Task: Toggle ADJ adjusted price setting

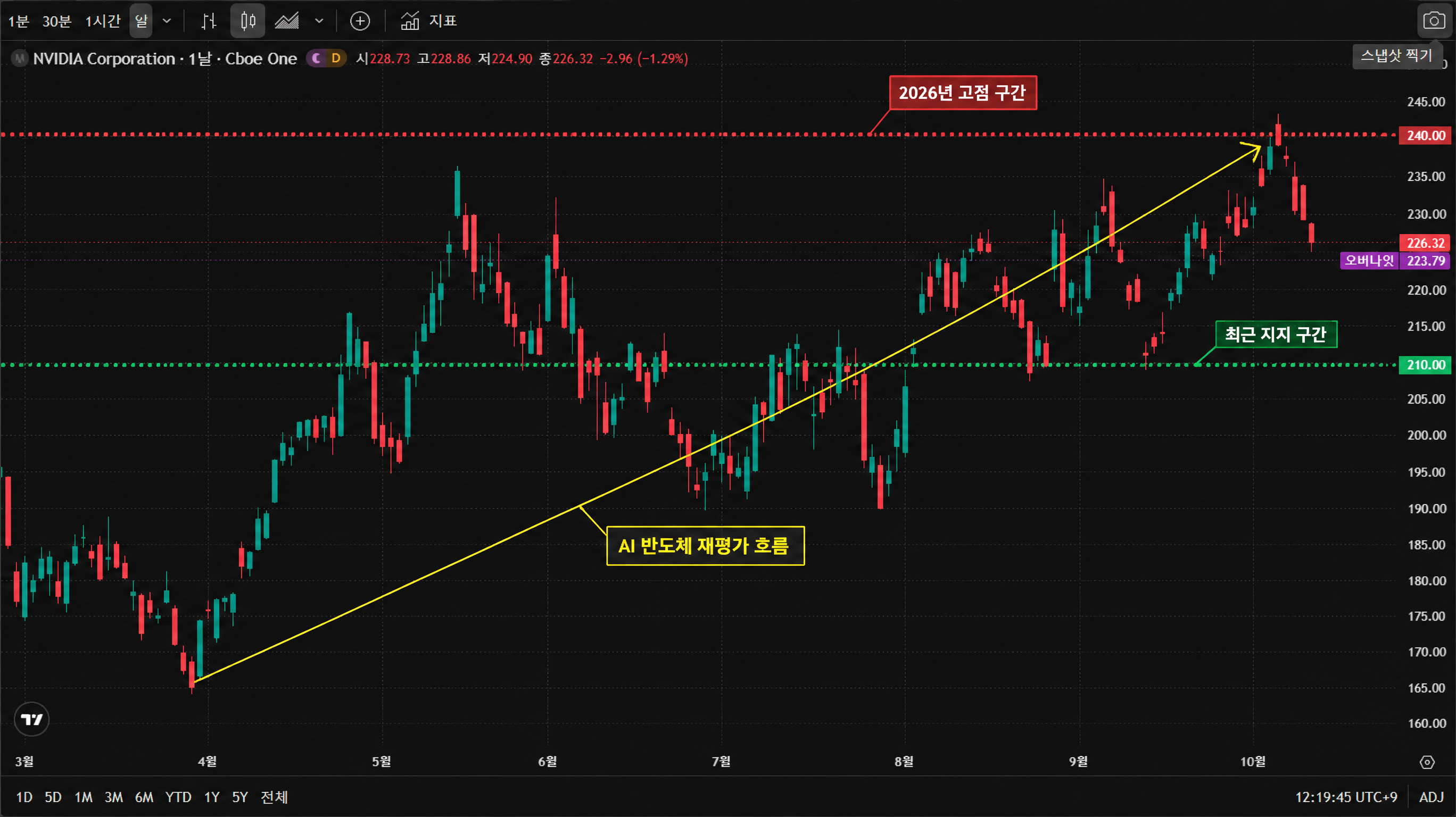Action: 1432,797
